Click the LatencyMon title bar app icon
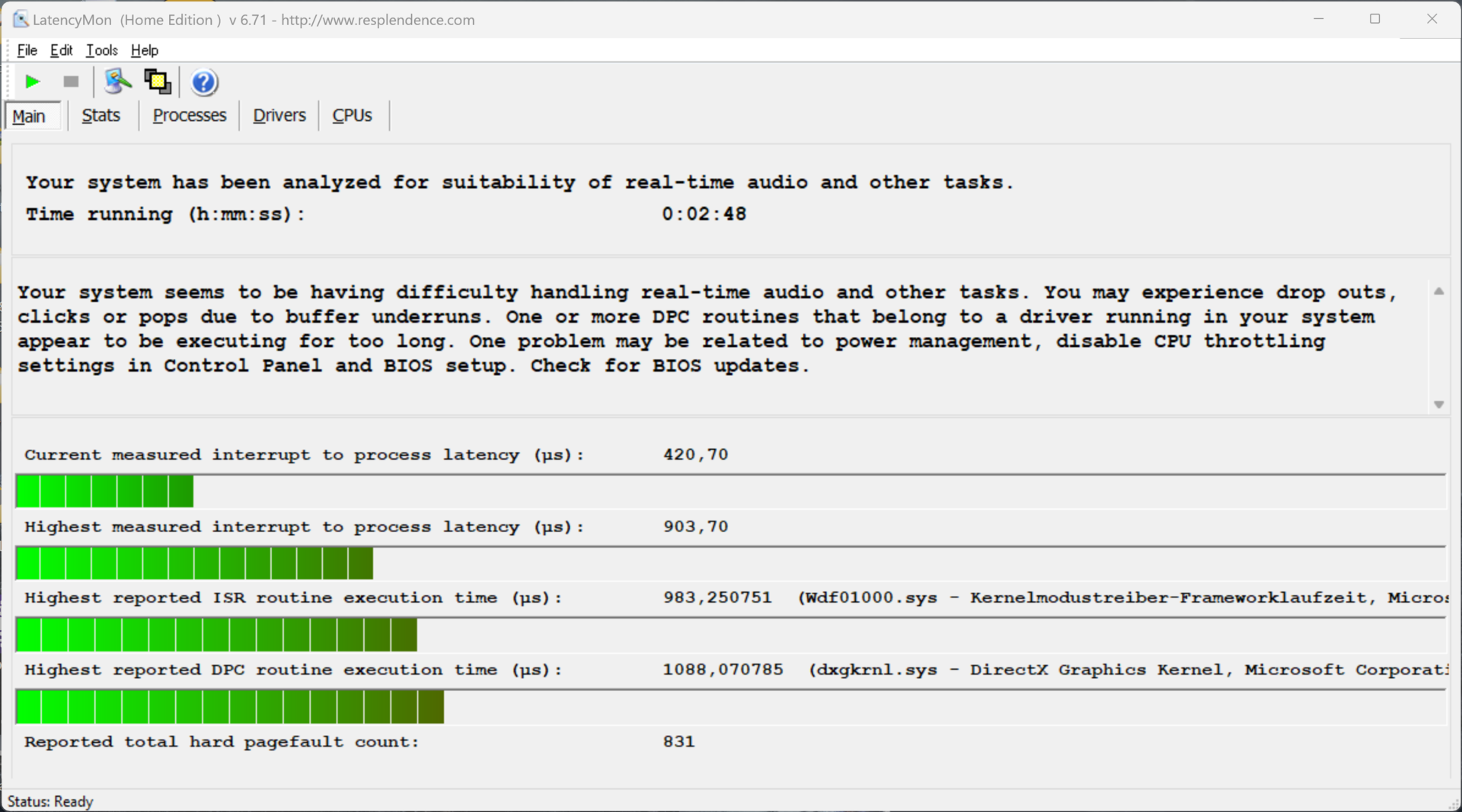This screenshot has width=1462, height=812. coord(21,19)
